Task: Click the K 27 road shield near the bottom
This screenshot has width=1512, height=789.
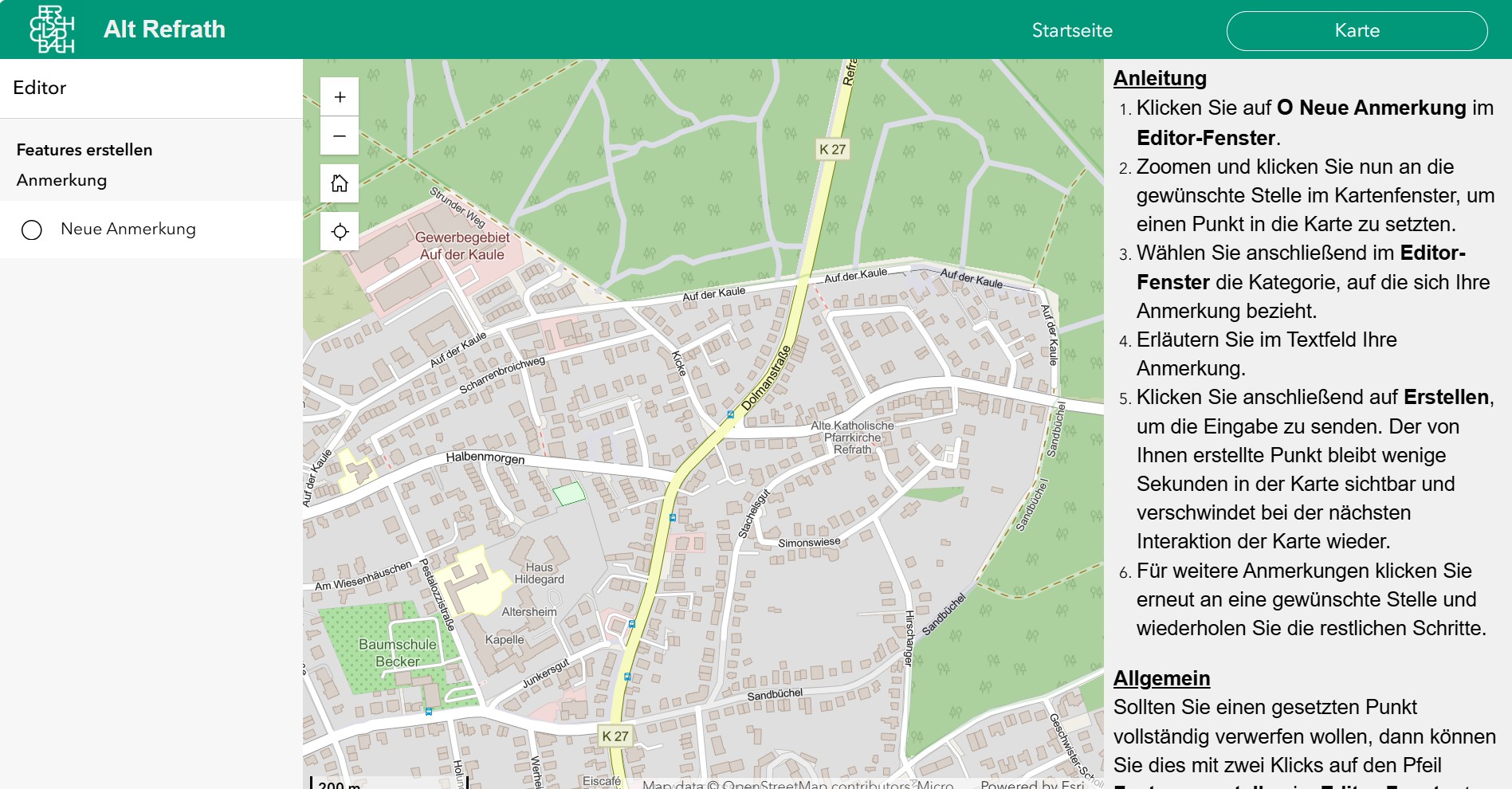Action: tap(615, 736)
